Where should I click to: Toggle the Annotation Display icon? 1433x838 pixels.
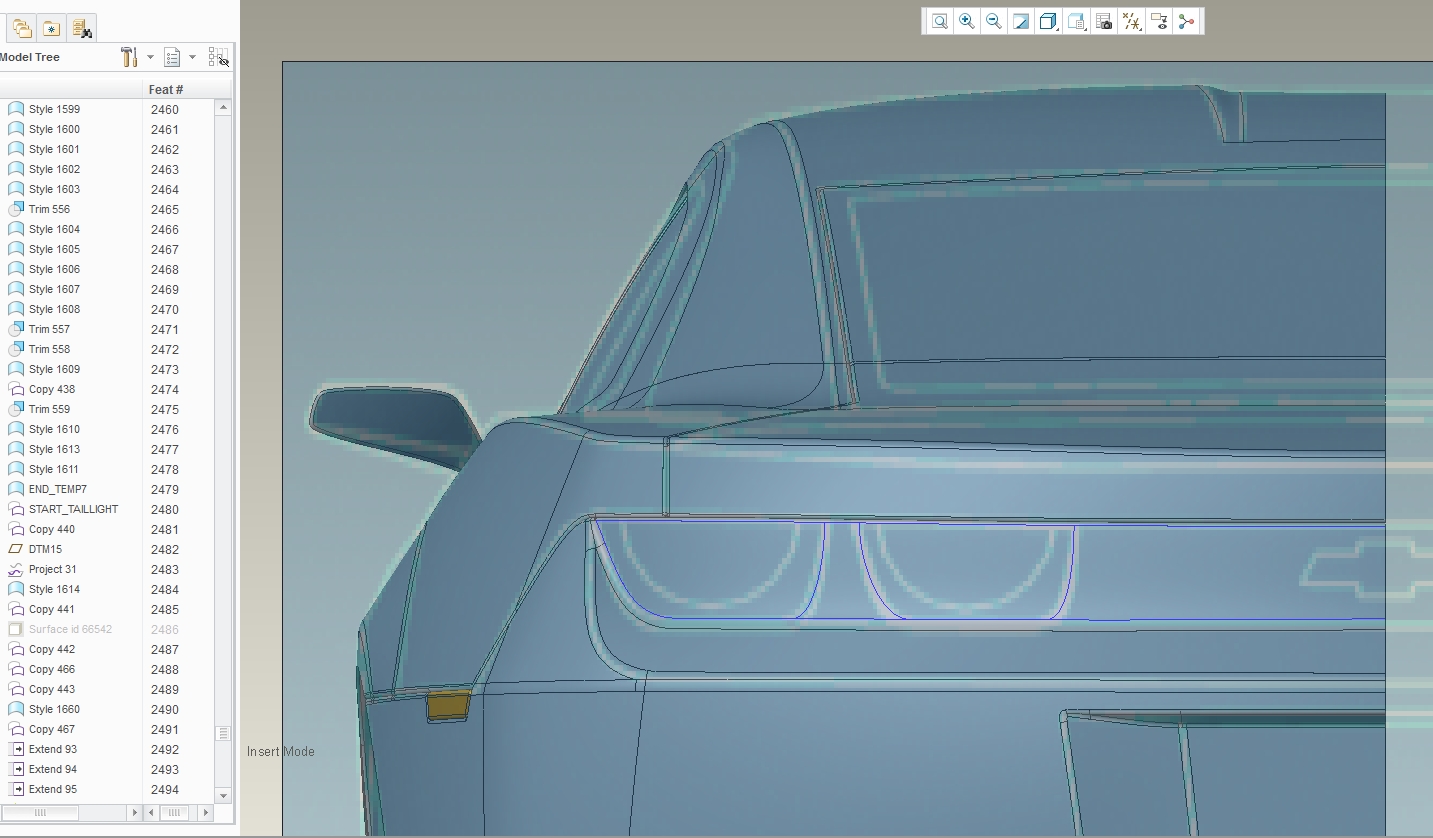tap(1159, 21)
